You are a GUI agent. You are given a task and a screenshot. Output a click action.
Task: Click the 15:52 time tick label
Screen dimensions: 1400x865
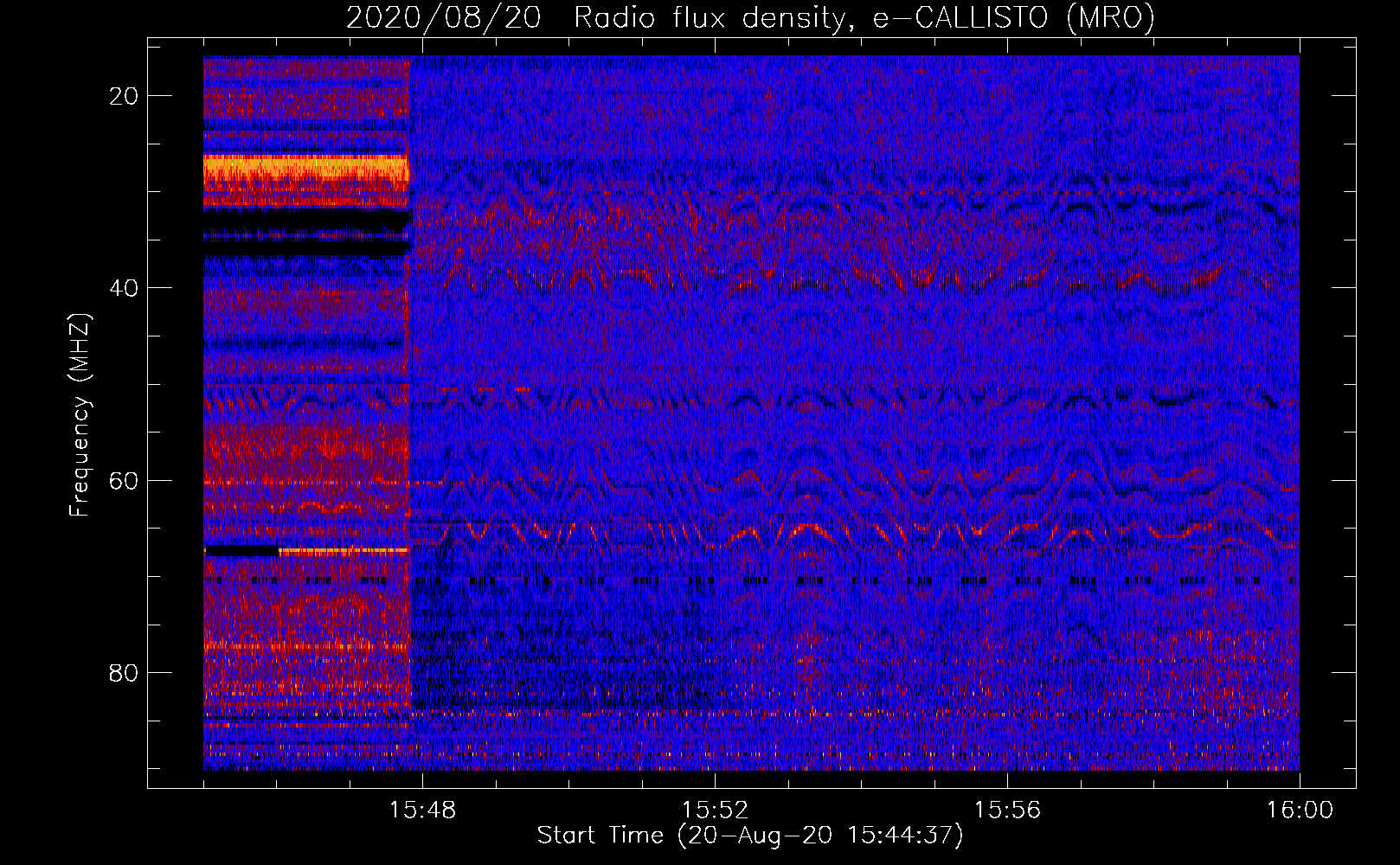pyautogui.click(x=715, y=811)
